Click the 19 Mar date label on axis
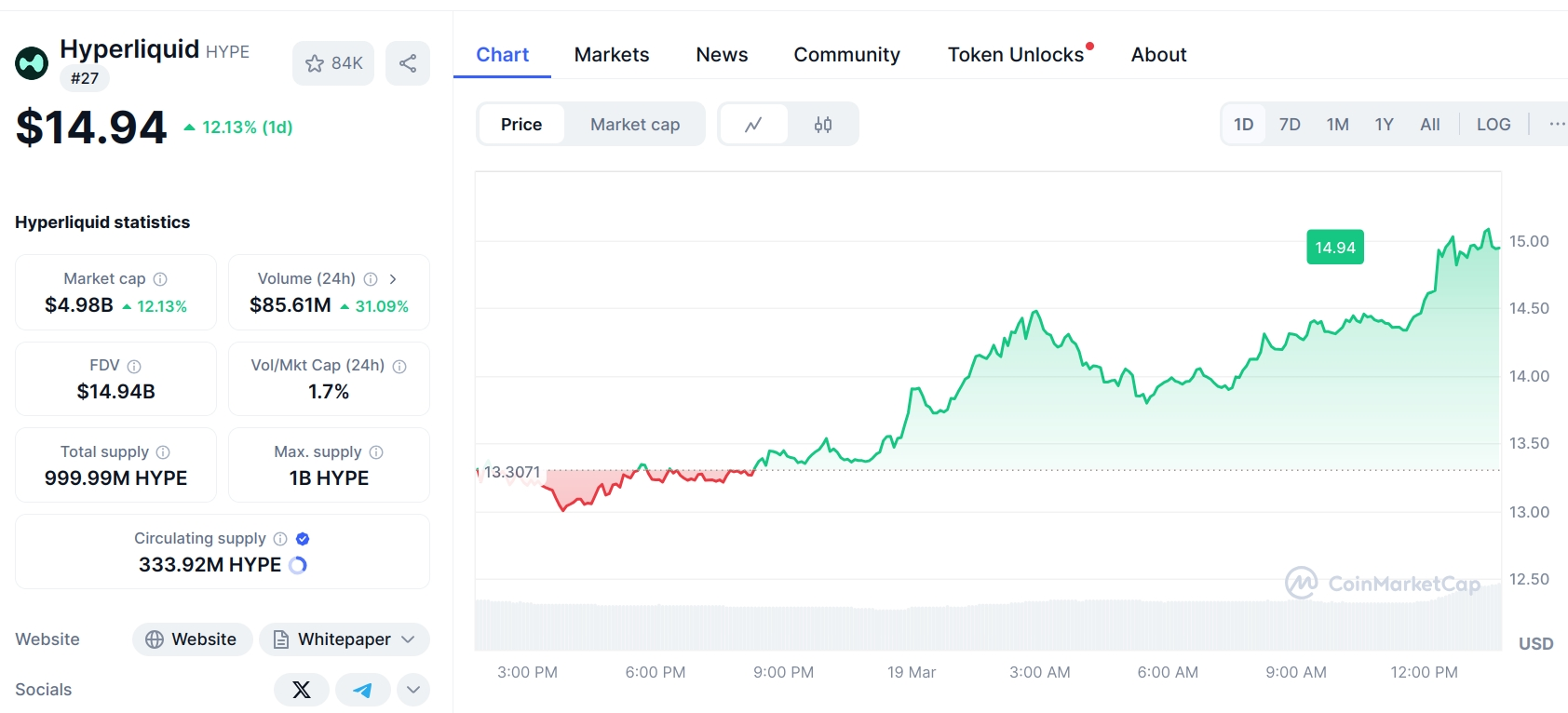This screenshot has width=1568, height=713. pos(912,672)
